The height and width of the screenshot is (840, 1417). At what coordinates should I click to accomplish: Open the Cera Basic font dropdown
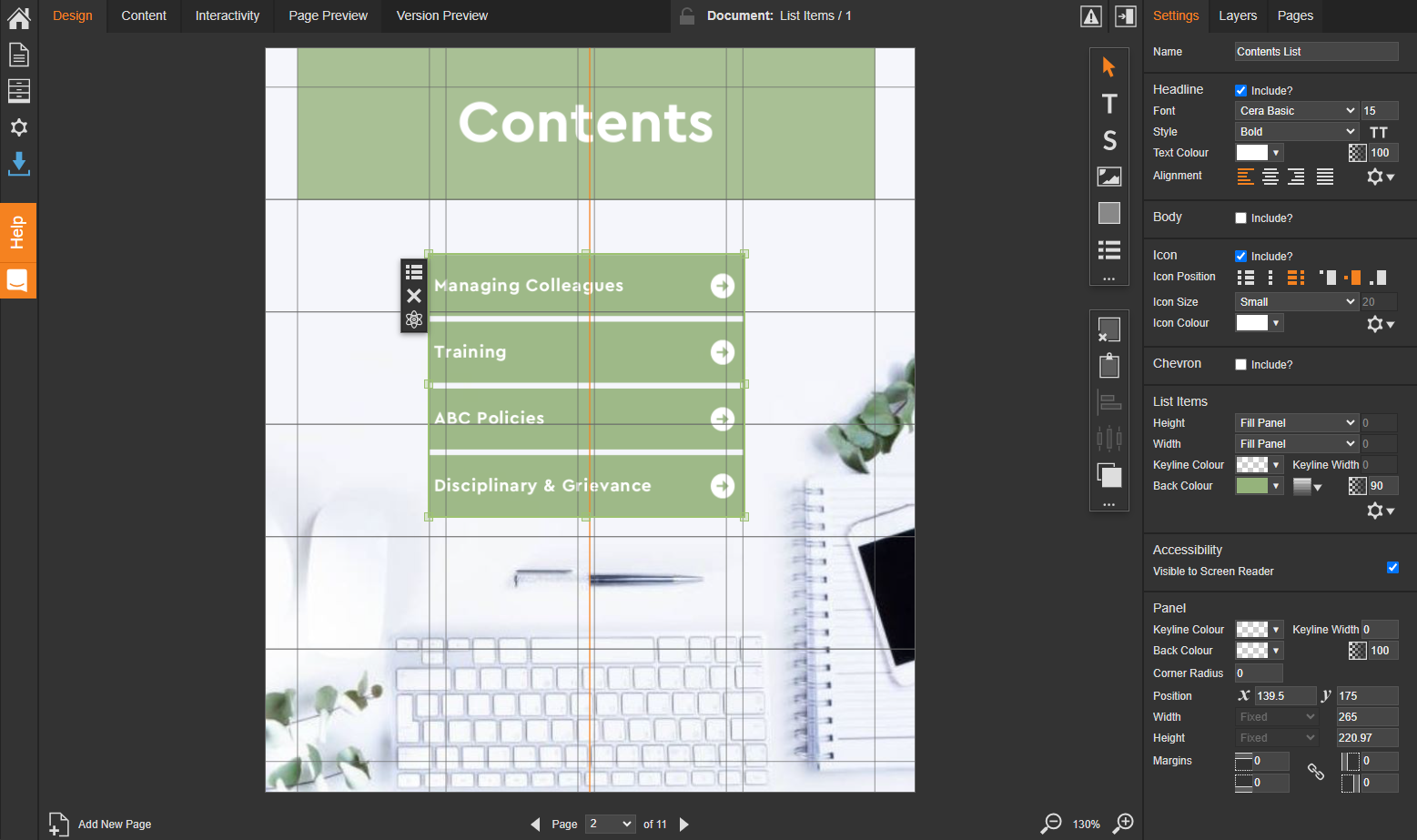click(1296, 111)
